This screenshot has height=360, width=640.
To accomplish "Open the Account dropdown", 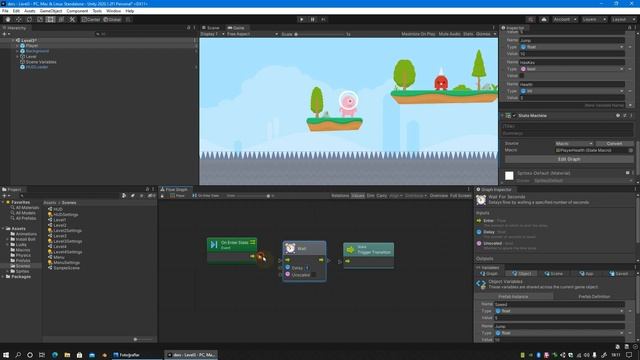I will [565, 19].
